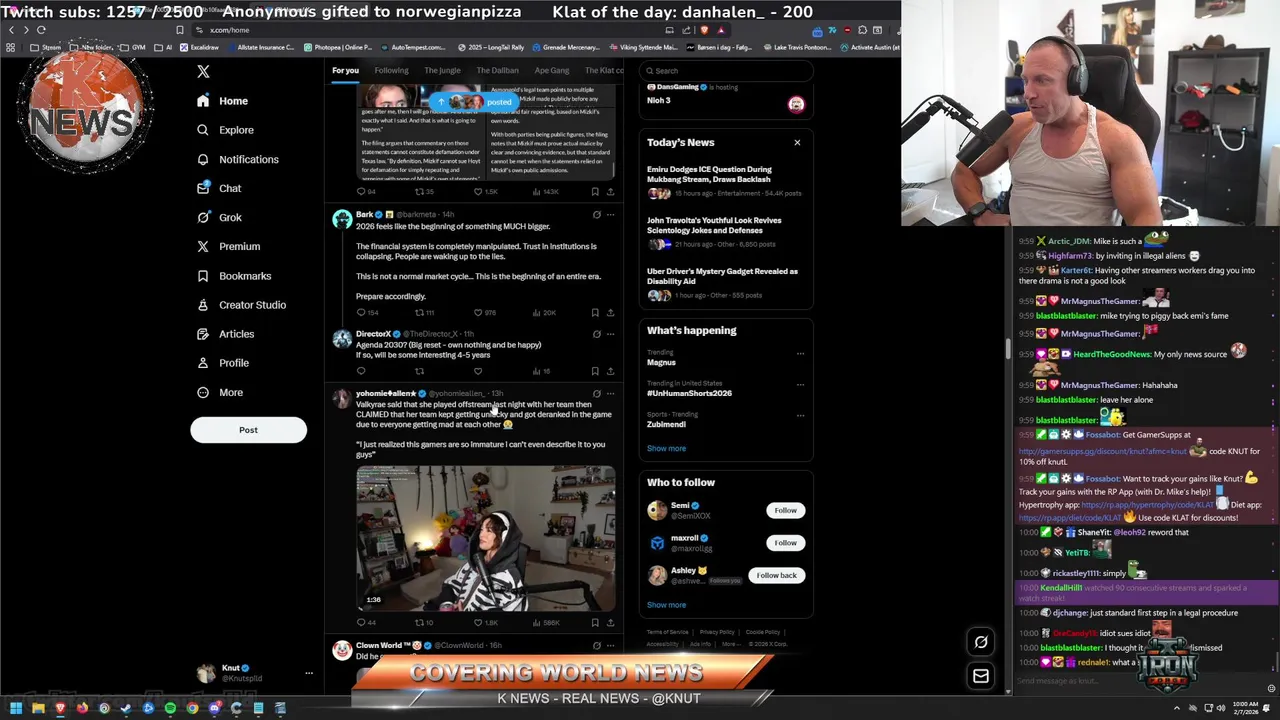Image resolution: width=1280 pixels, height=720 pixels.
Task: Reply to the DirectorX post
Action: (x=361, y=371)
